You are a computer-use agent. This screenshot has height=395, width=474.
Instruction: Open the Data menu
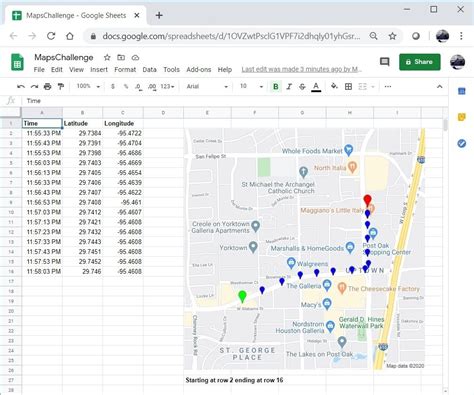(x=149, y=70)
